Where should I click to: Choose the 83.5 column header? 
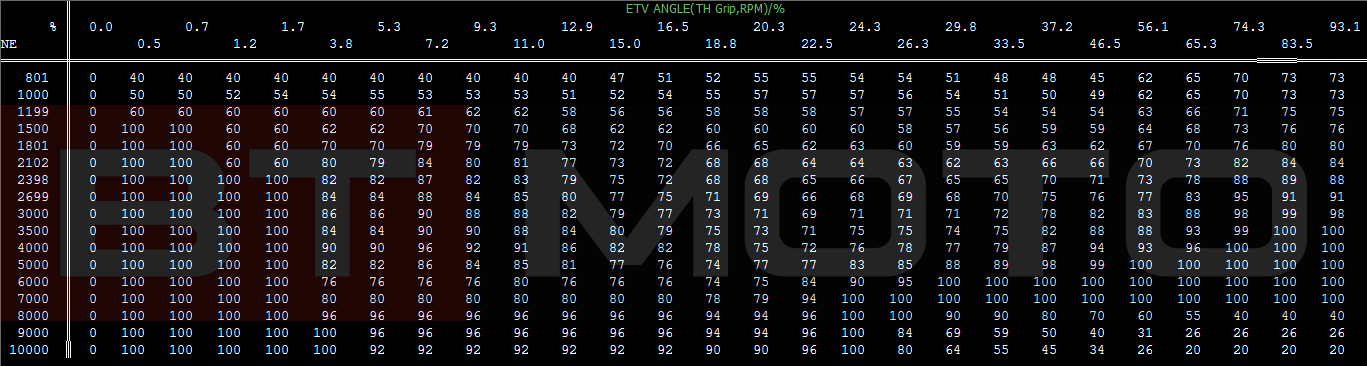coord(1297,44)
